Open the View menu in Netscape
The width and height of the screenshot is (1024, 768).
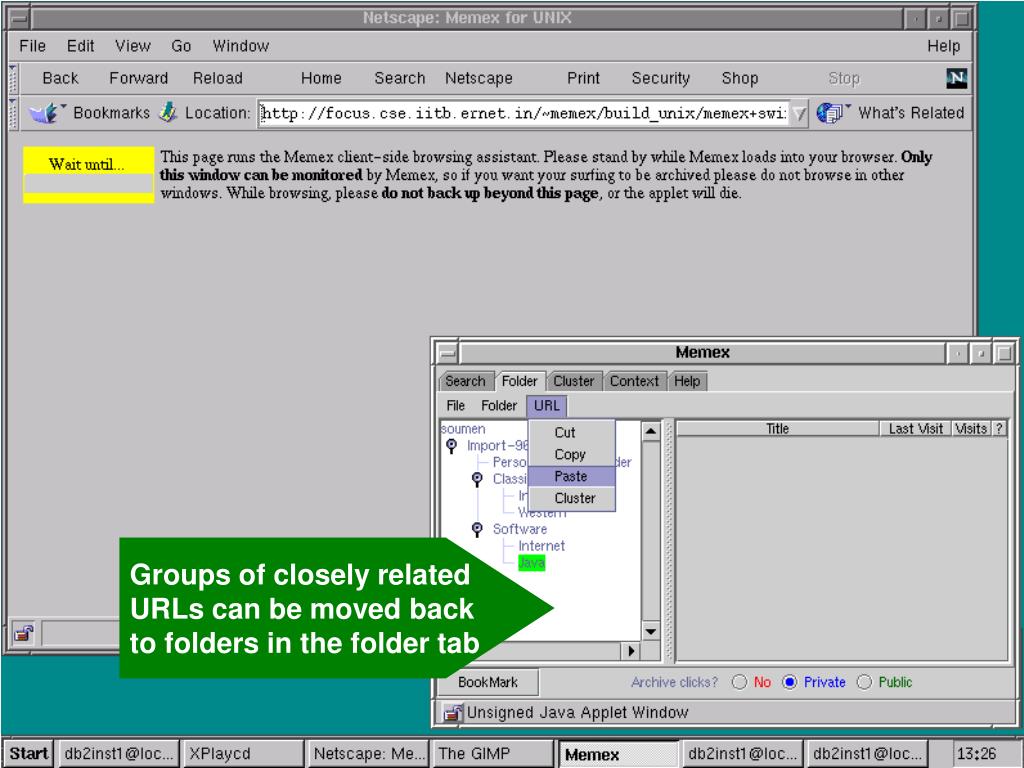point(133,46)
